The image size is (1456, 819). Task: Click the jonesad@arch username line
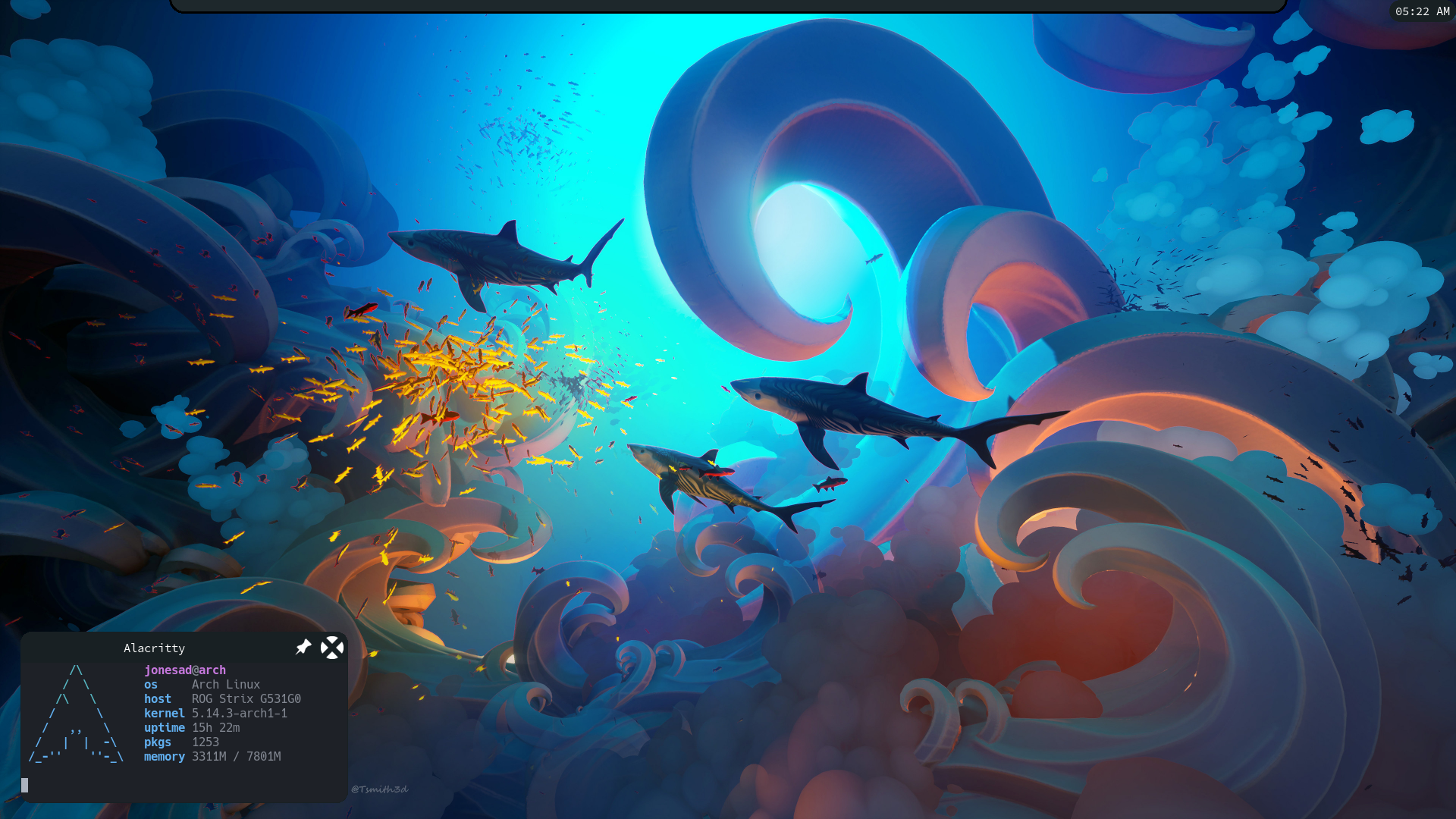tap(185, 670)
